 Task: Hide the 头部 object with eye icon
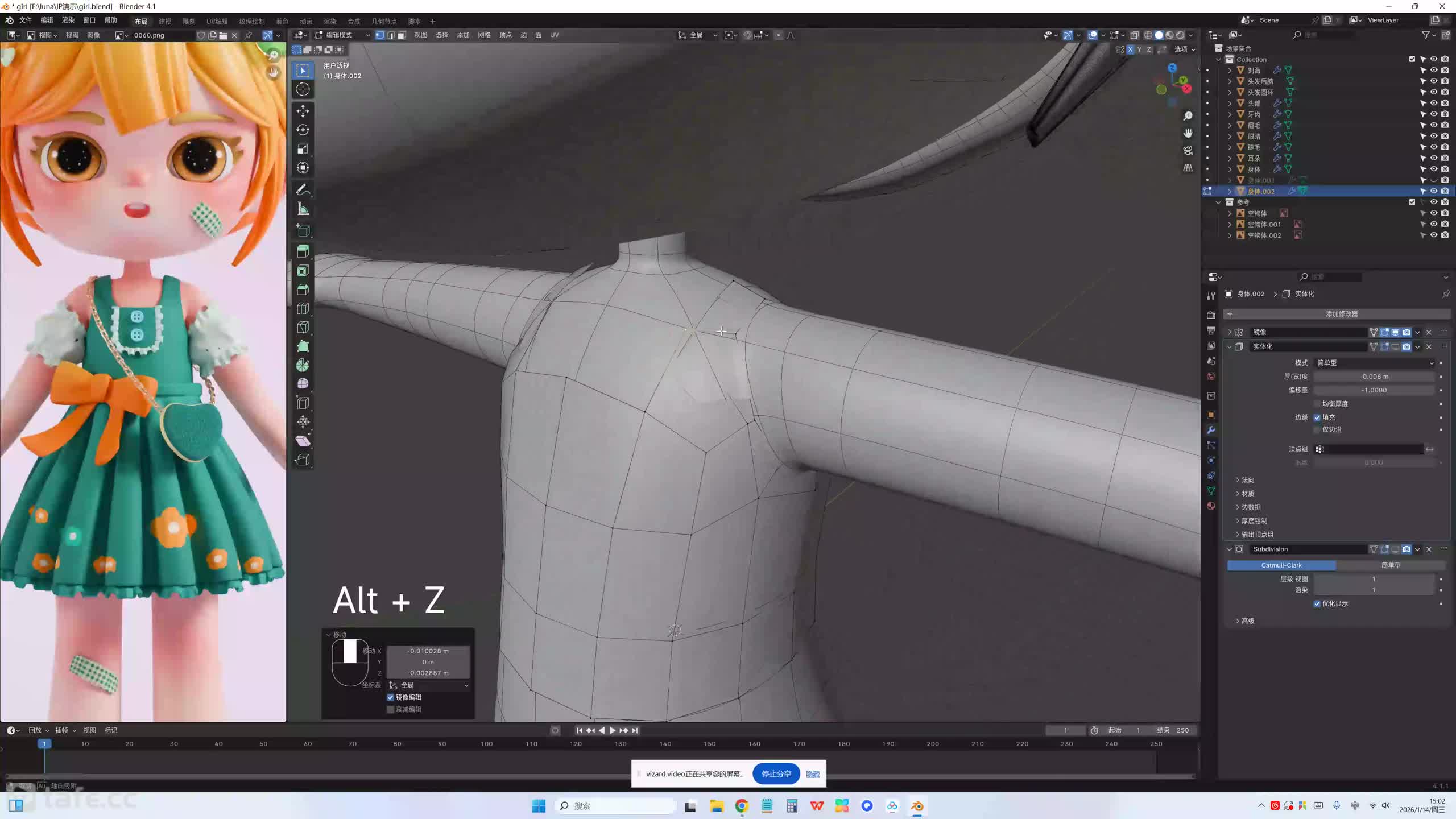pyautogui.click(x=1433, y=103)
